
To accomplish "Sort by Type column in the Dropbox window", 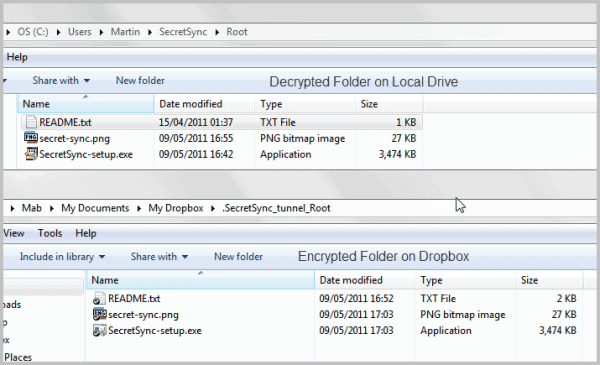I will tap(465, 280).
